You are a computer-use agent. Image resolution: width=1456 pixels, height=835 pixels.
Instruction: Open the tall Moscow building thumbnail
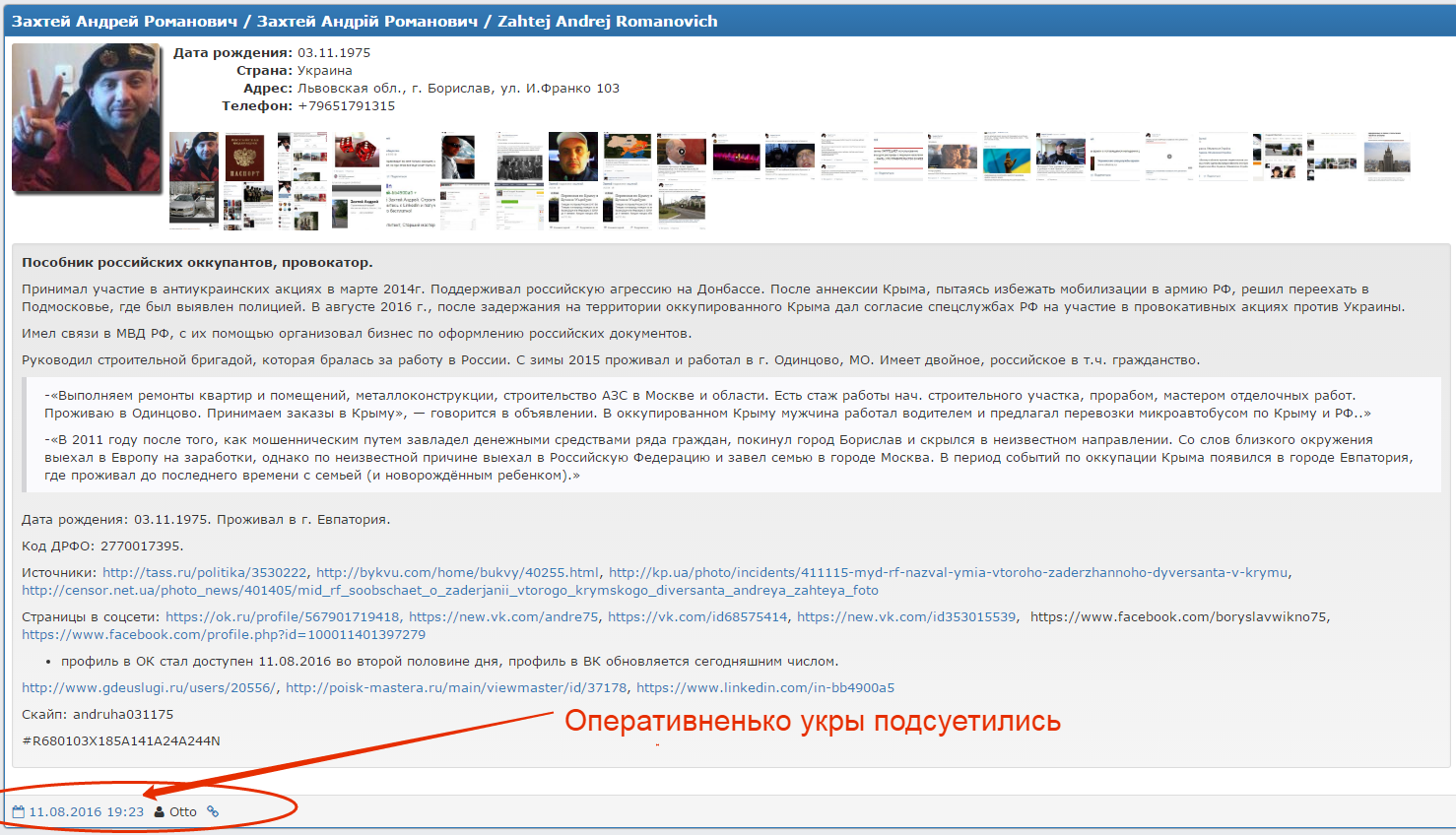(x=1387, y=157)
